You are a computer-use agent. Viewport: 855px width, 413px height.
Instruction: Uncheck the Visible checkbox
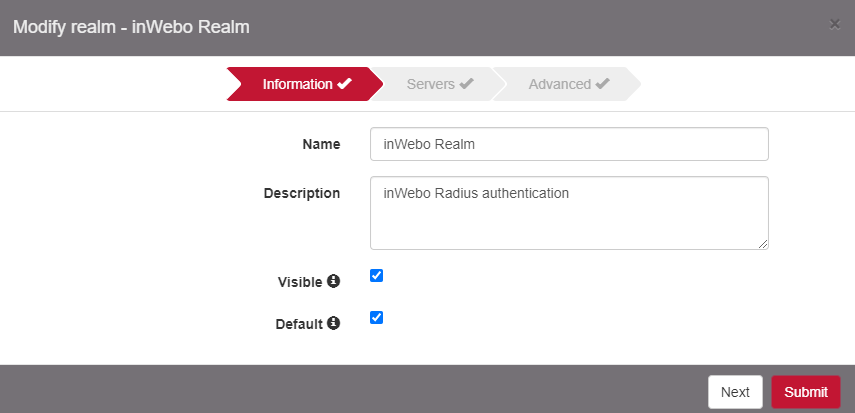point(377,276)
